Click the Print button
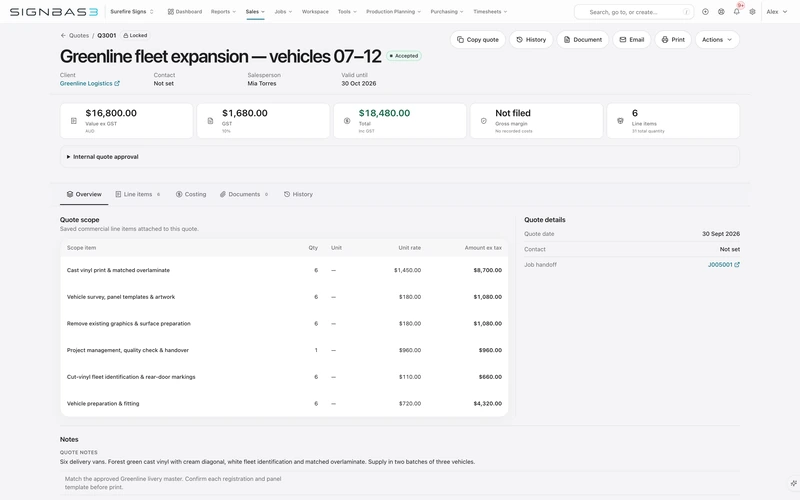This screenshot has width=800, height=500. click(673, 40)
